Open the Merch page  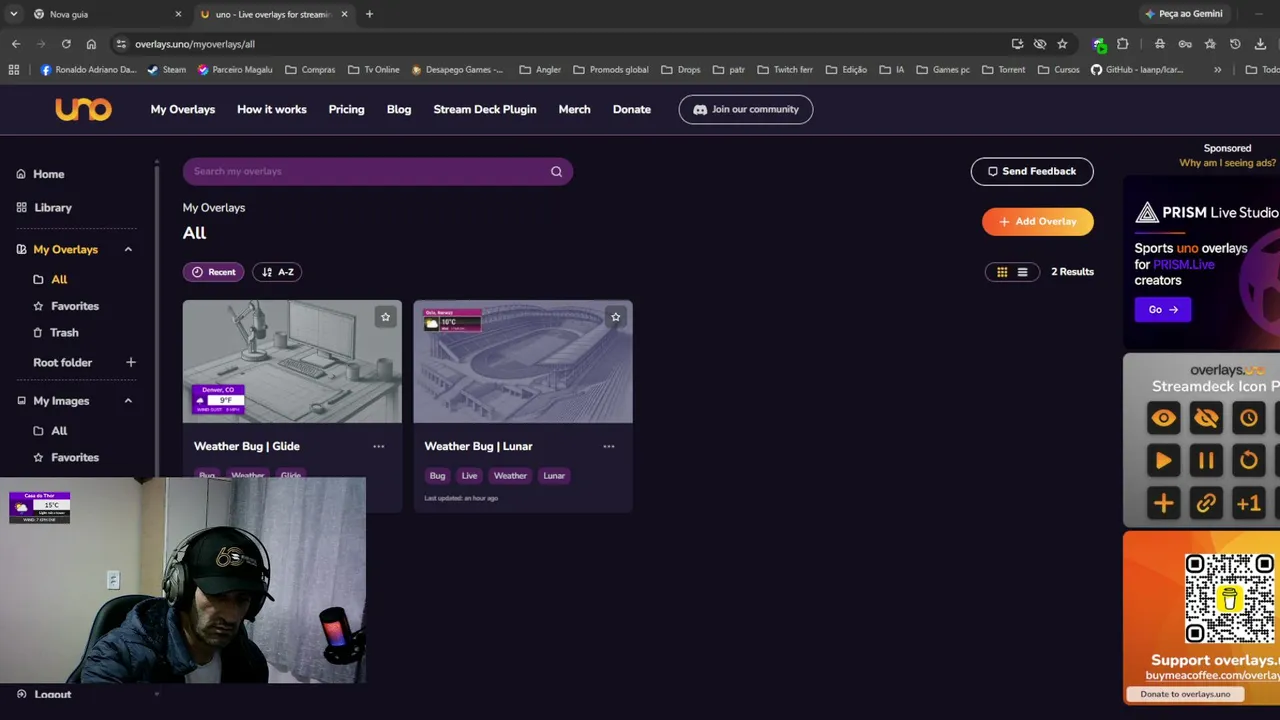pyautogui.click(x=574, y=109)
